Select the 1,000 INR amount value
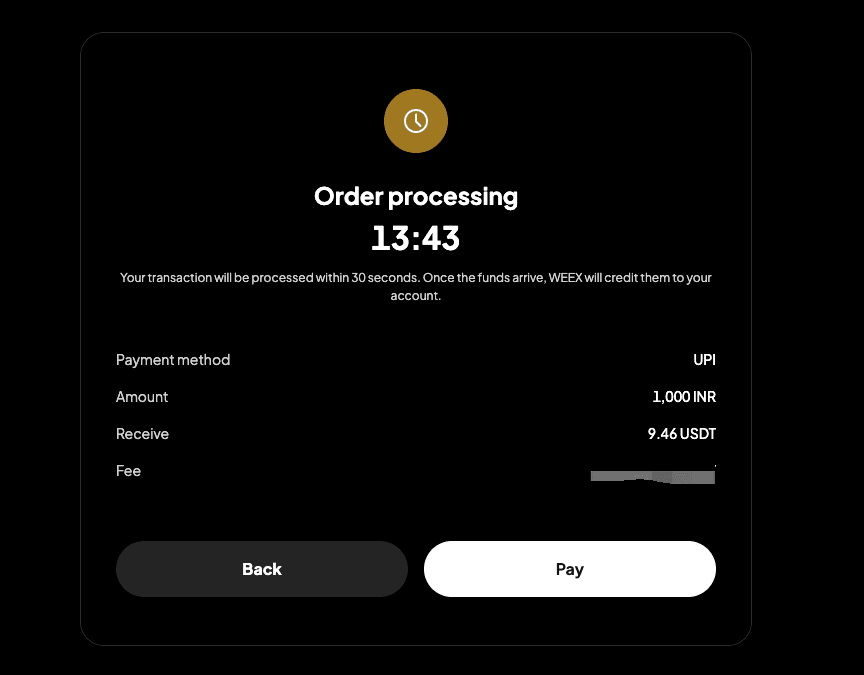Screen dimensions: 864x675 point(684,397)
